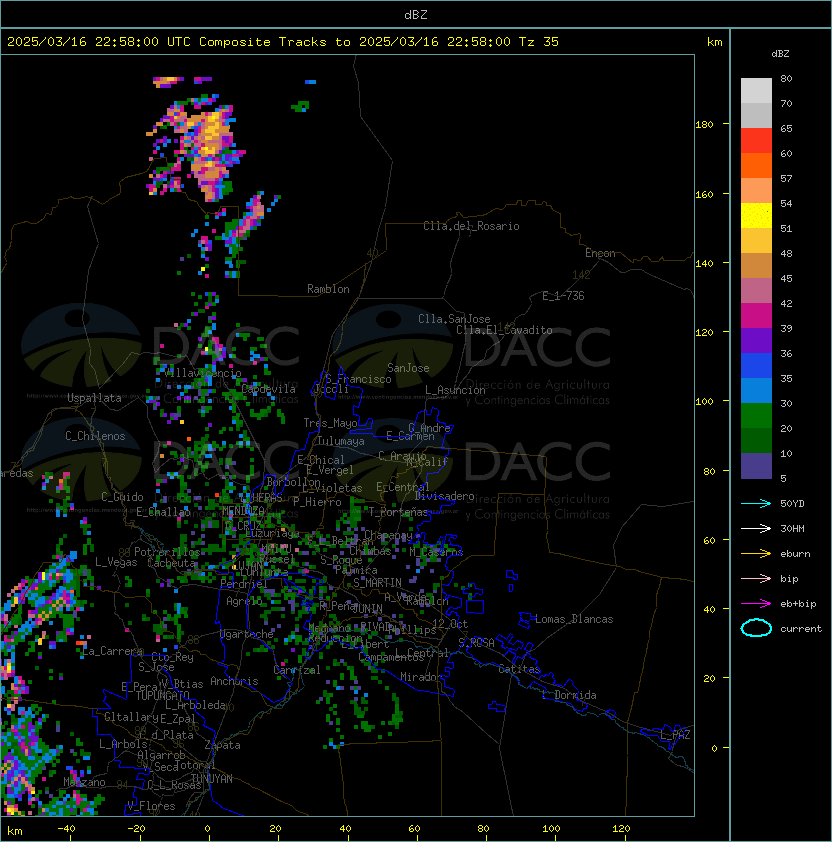Click the 'Manzano' map label

(84, 782)
